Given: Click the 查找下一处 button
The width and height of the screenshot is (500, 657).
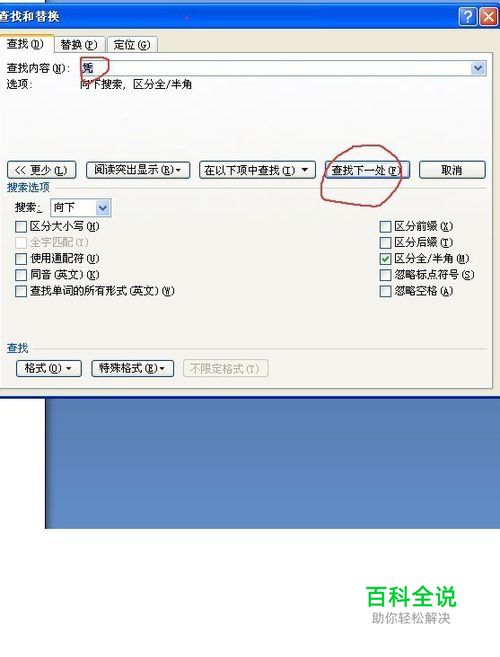Looking at the screenshot, I should click(367, 170).
